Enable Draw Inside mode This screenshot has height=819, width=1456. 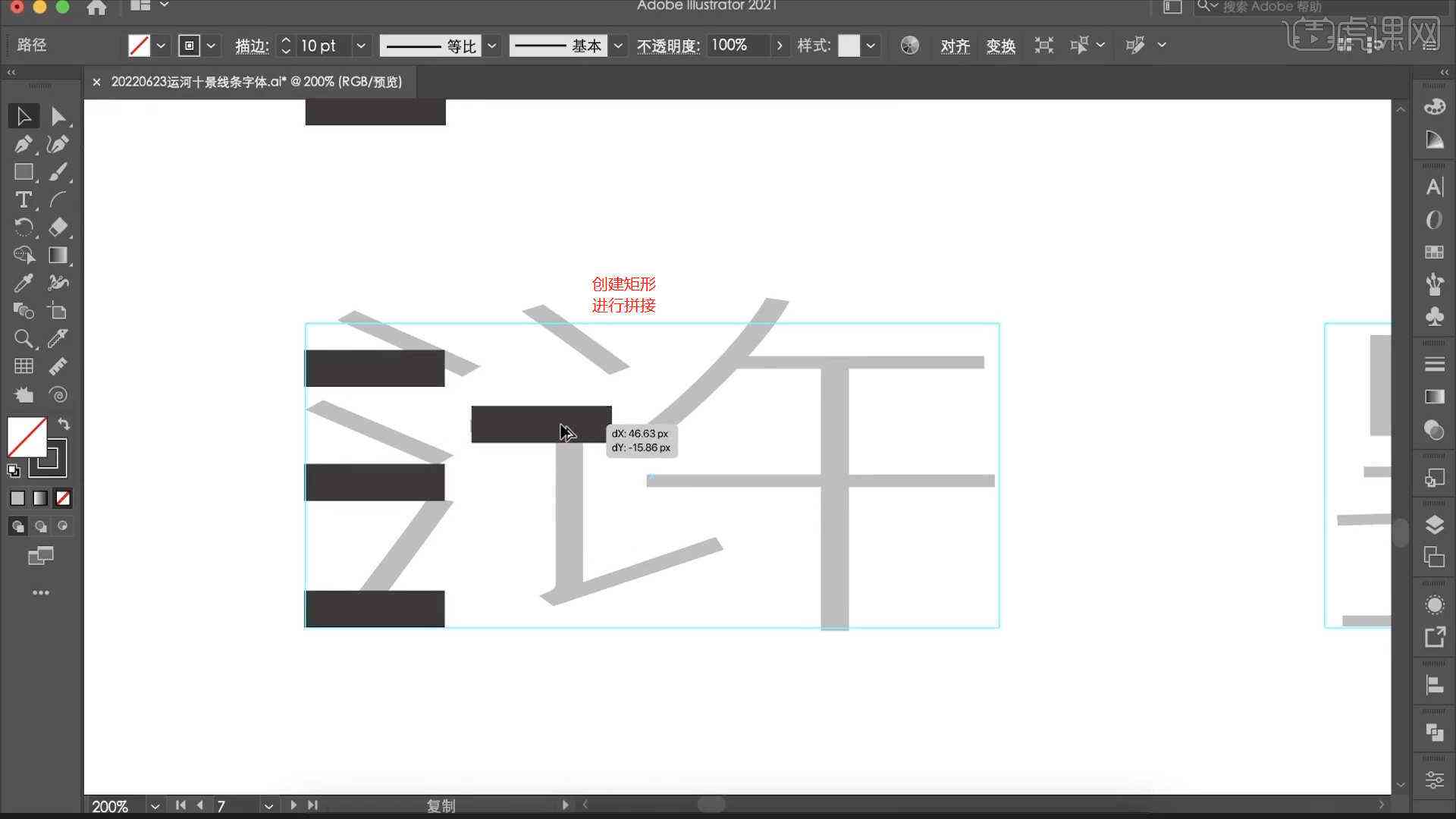point(63,526)
